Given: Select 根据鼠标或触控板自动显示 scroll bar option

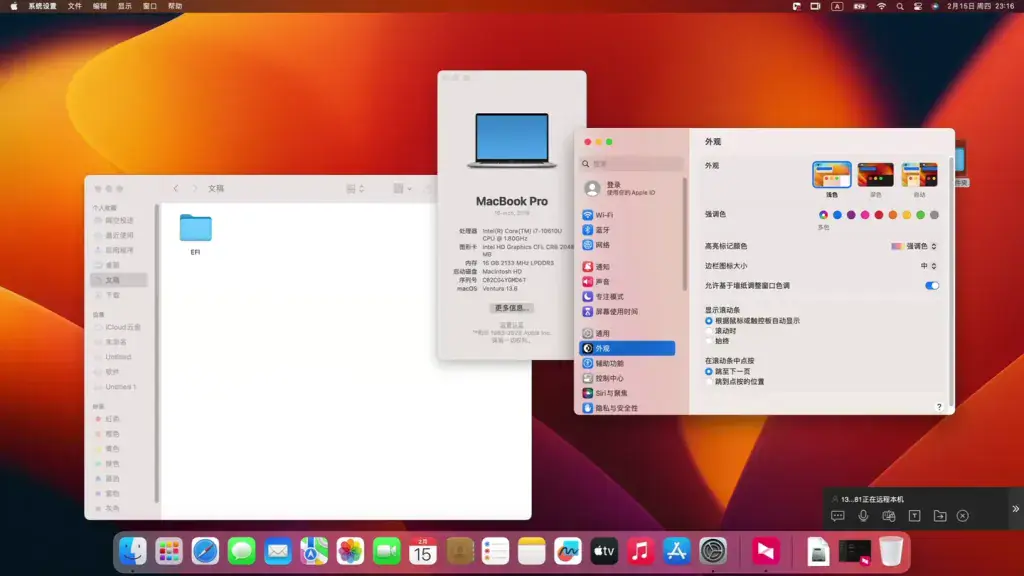Looking at the screenshot, I should [x=709, y=321].
